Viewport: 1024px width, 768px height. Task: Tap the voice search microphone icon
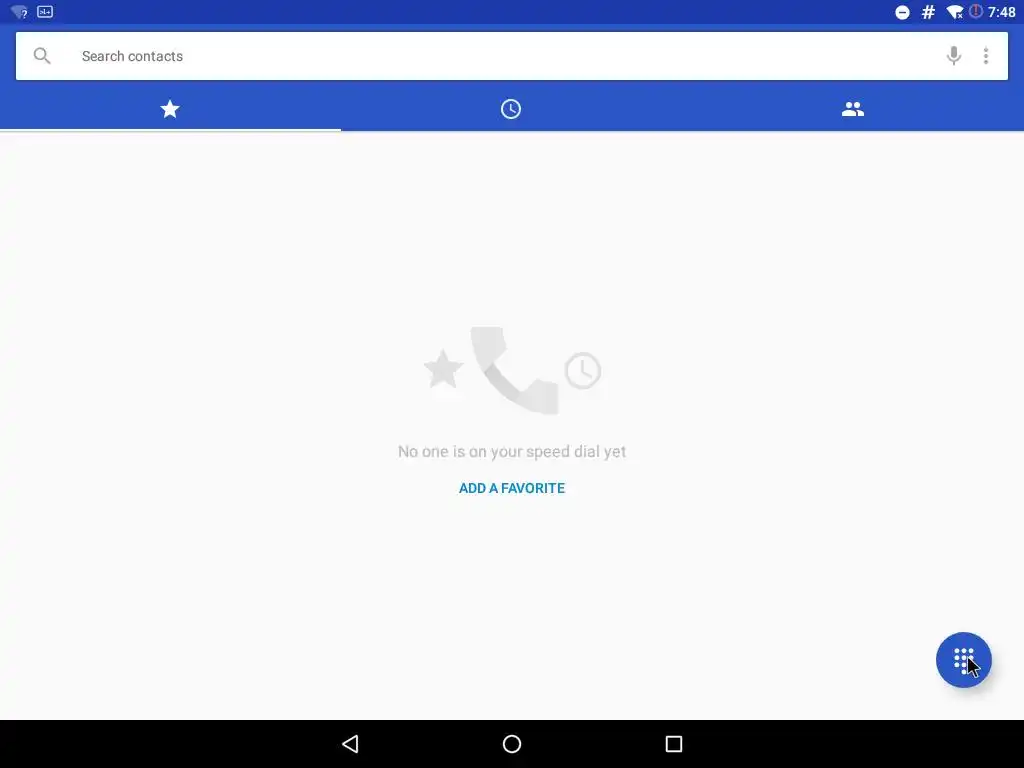click(x=953, y=56)
